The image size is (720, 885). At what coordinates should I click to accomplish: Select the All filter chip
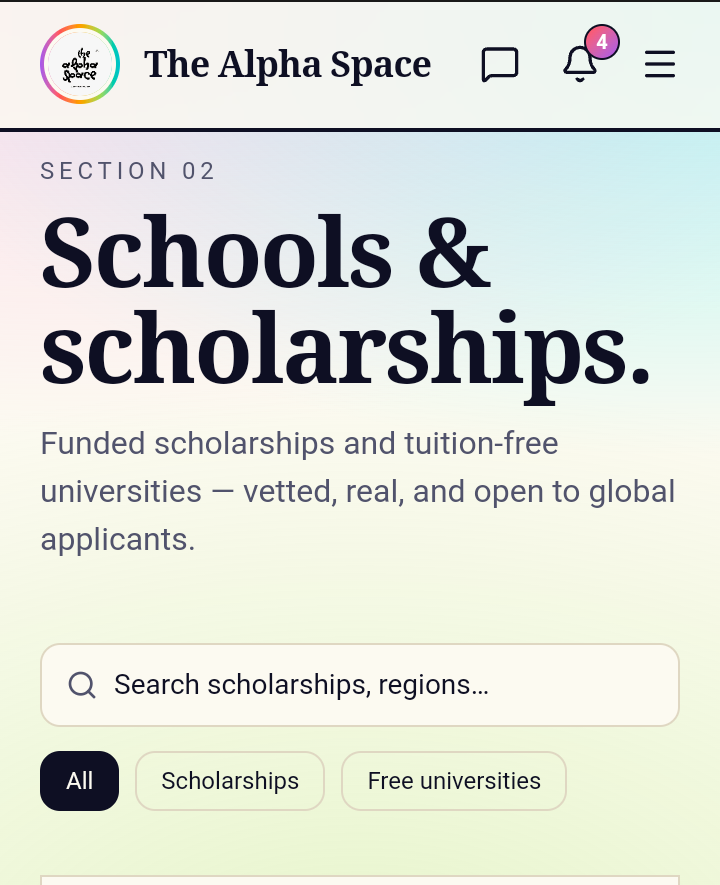[x=80, y=781]
